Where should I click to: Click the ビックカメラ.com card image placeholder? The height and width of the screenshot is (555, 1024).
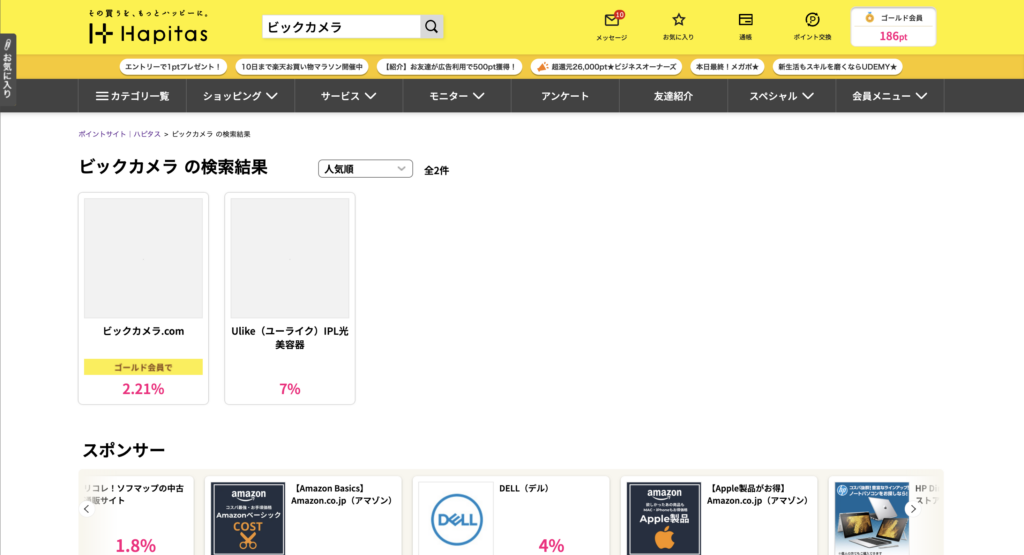(x=143, y=258)
